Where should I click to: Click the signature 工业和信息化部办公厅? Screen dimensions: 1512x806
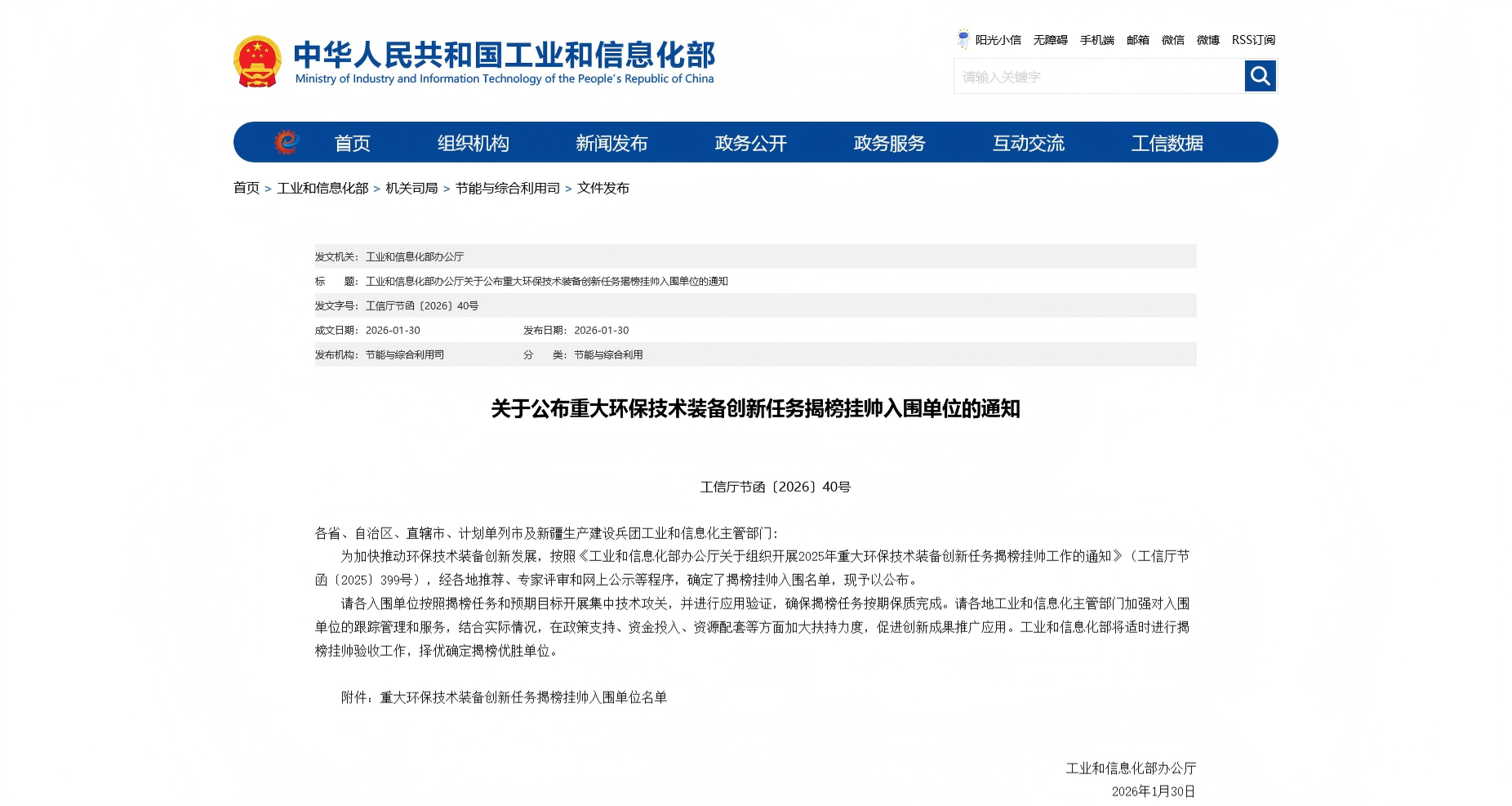tap(1131, 768)
